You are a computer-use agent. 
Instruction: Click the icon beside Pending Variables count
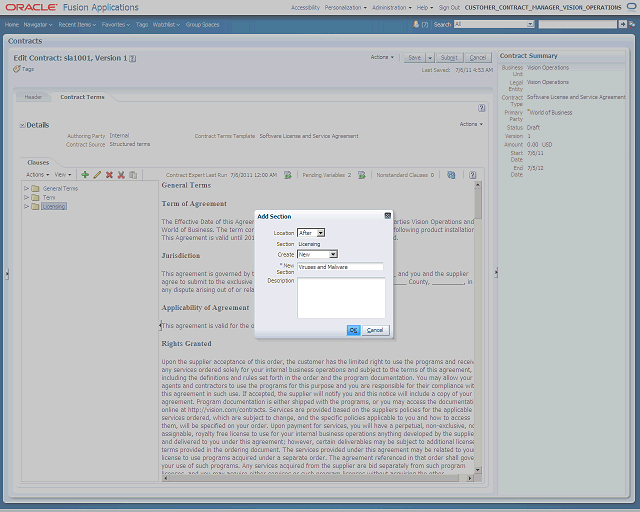(362, 175)
